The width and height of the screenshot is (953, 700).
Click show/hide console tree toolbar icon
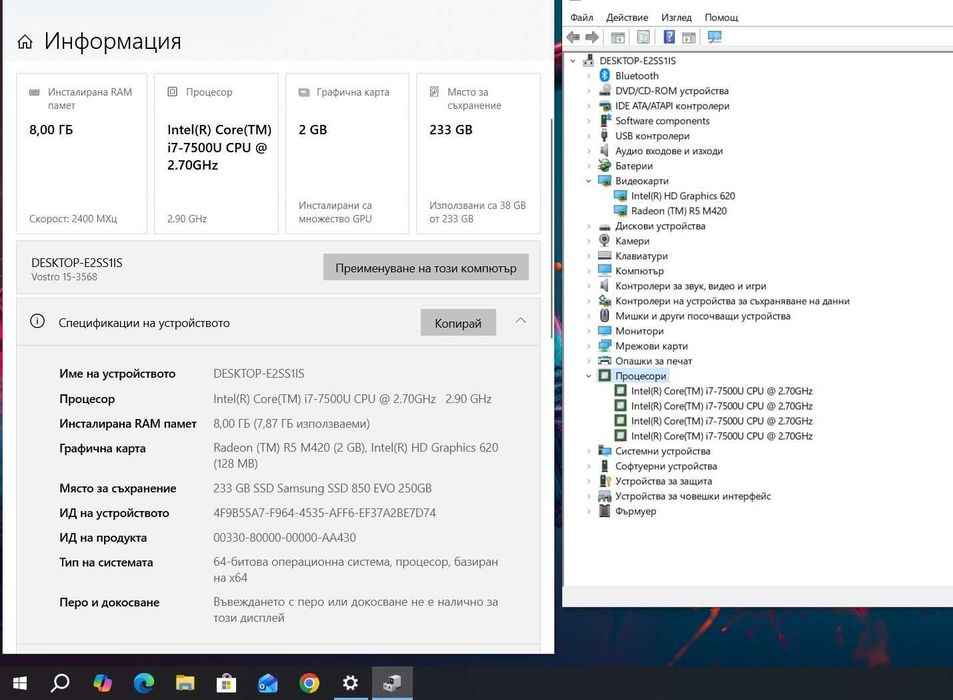[x=618, y=37]
